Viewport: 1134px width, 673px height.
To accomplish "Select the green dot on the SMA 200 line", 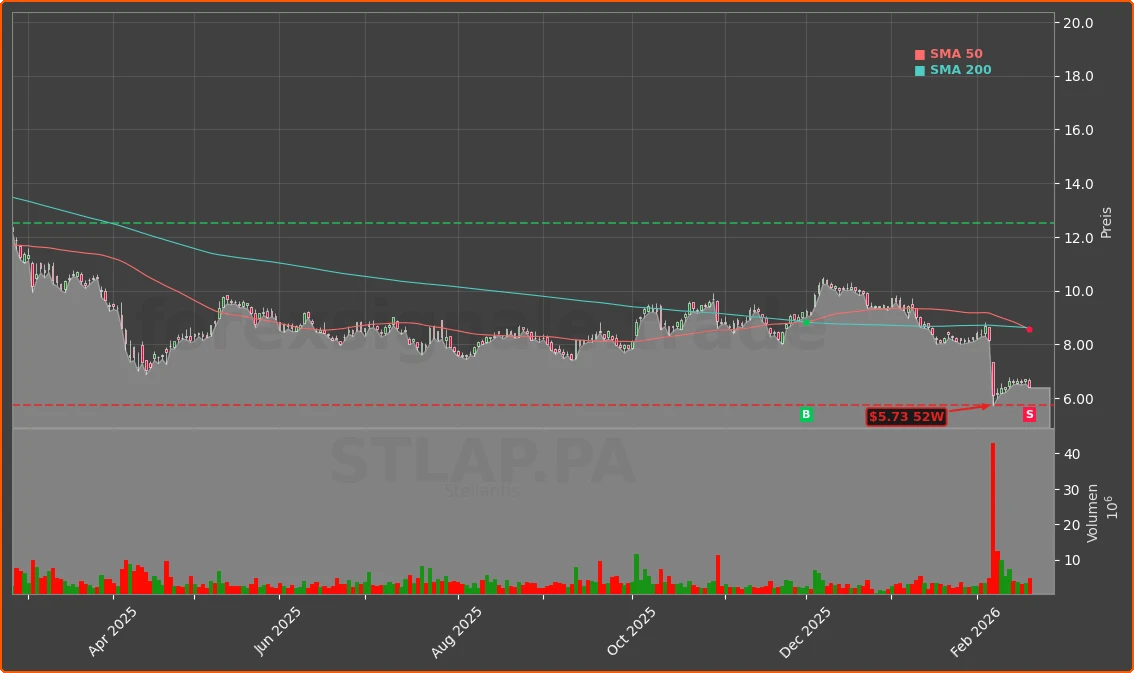I will [x=805, y=321].
